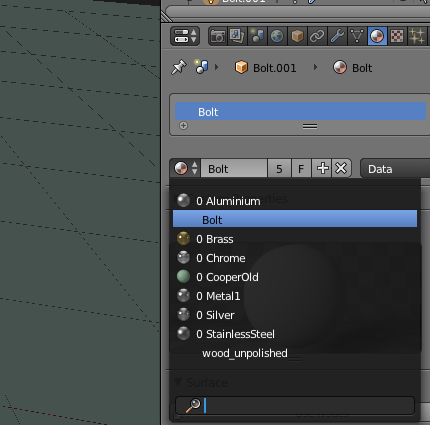Toggle fake user F button
The height and width of the screenshot is (425, 430).
(301, 169)
